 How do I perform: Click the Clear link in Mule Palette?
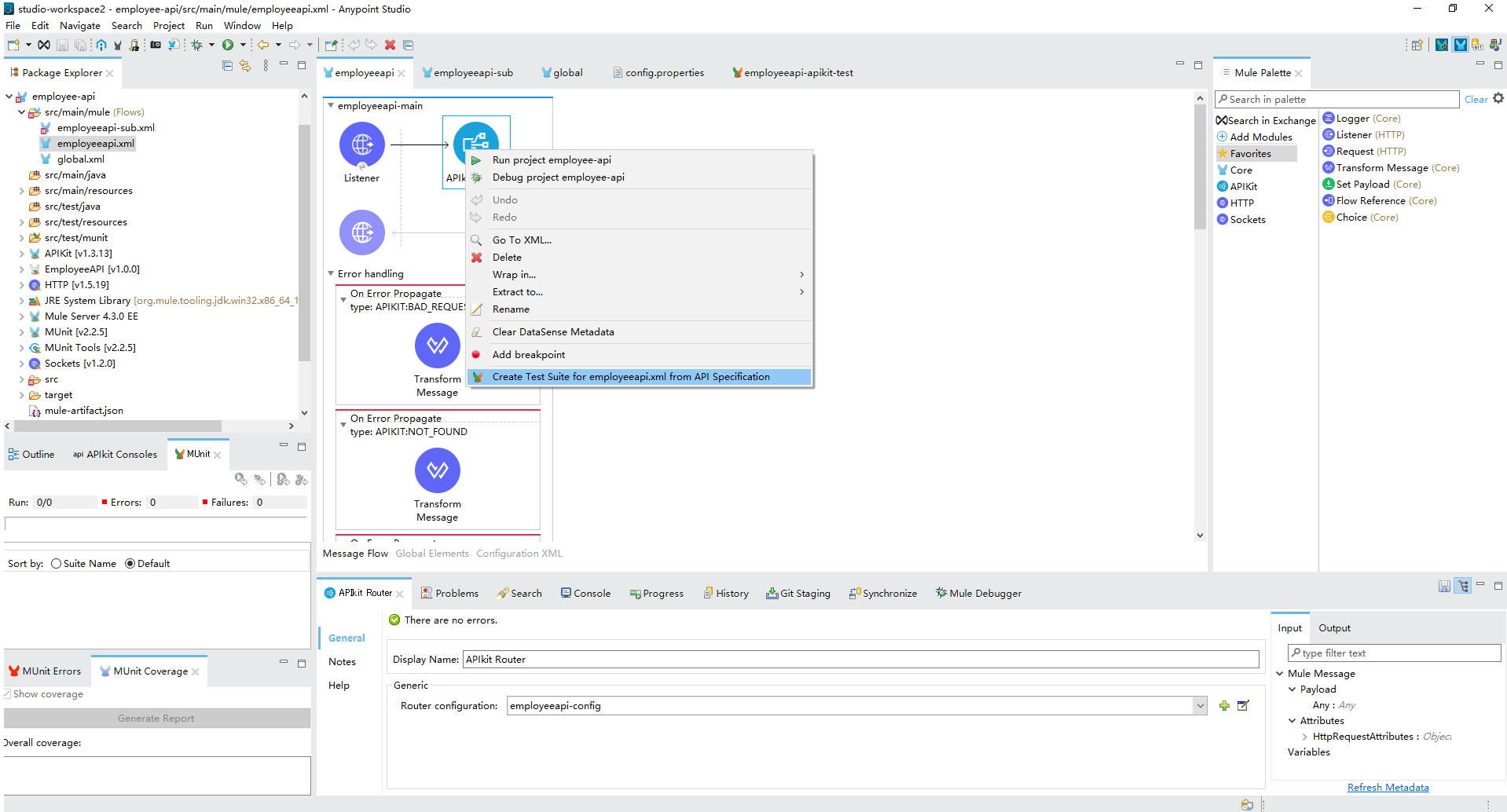coord(1476,100)
